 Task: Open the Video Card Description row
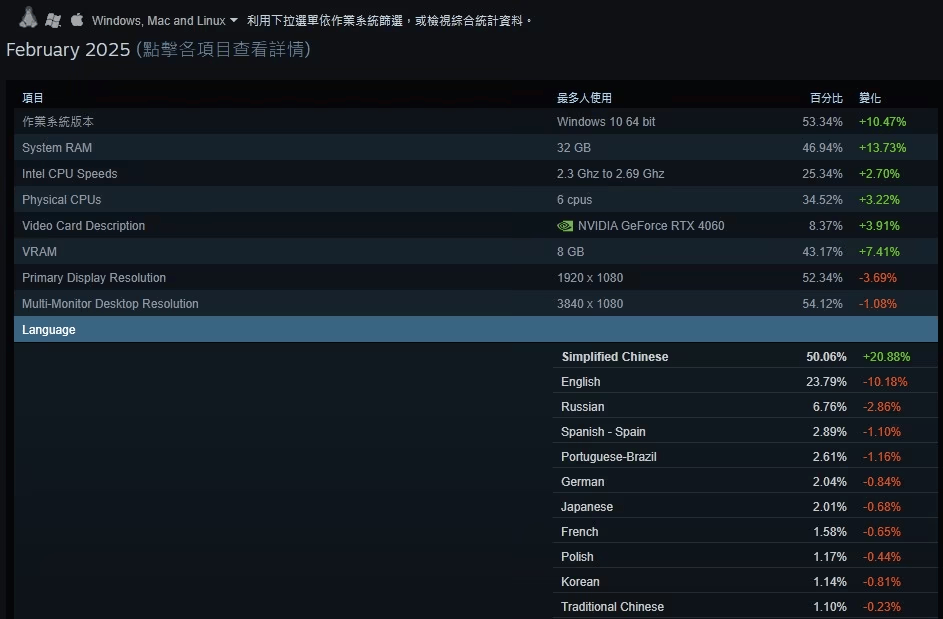(x=84, y=226)
